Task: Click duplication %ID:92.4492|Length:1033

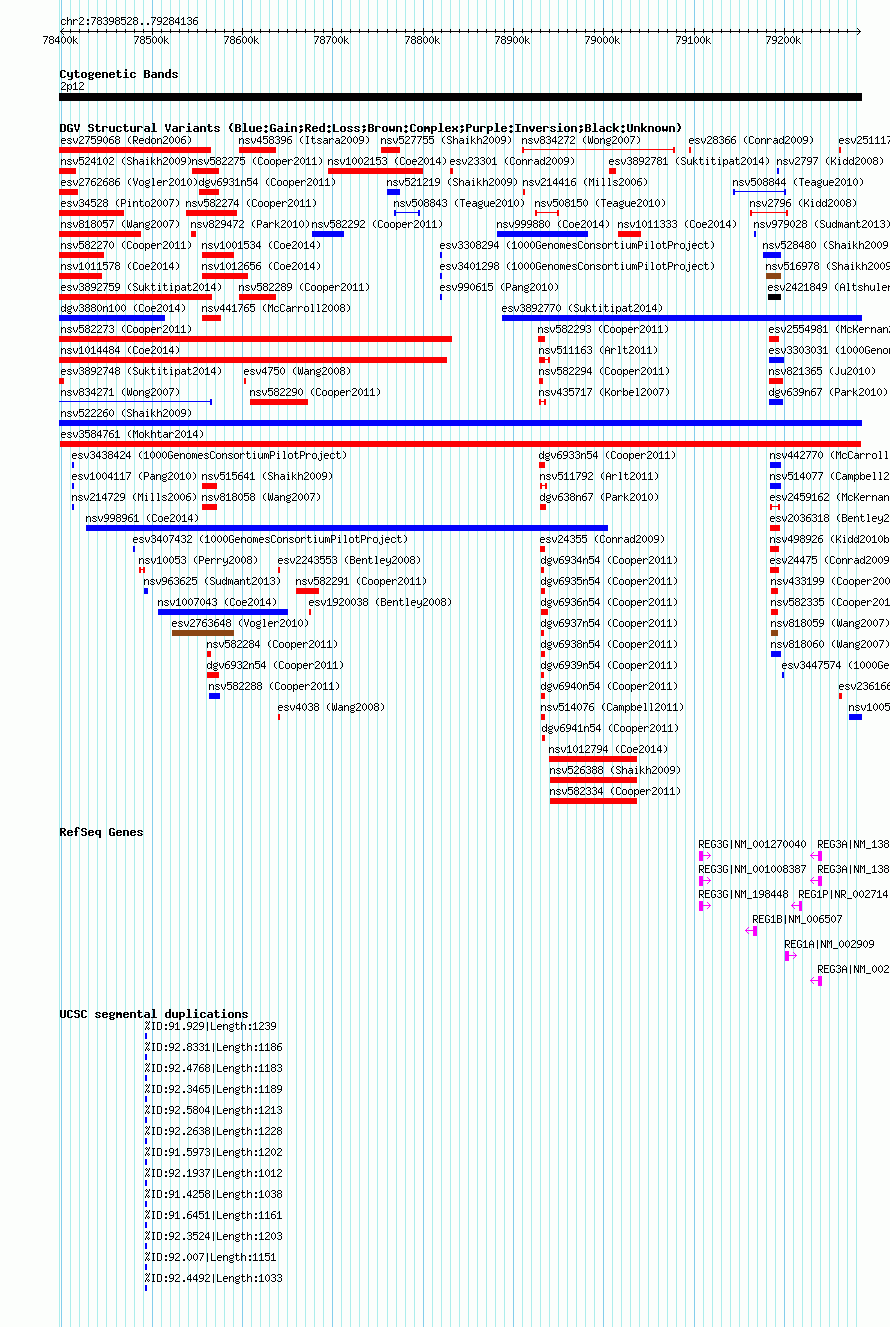Action: click(213, 1278)
